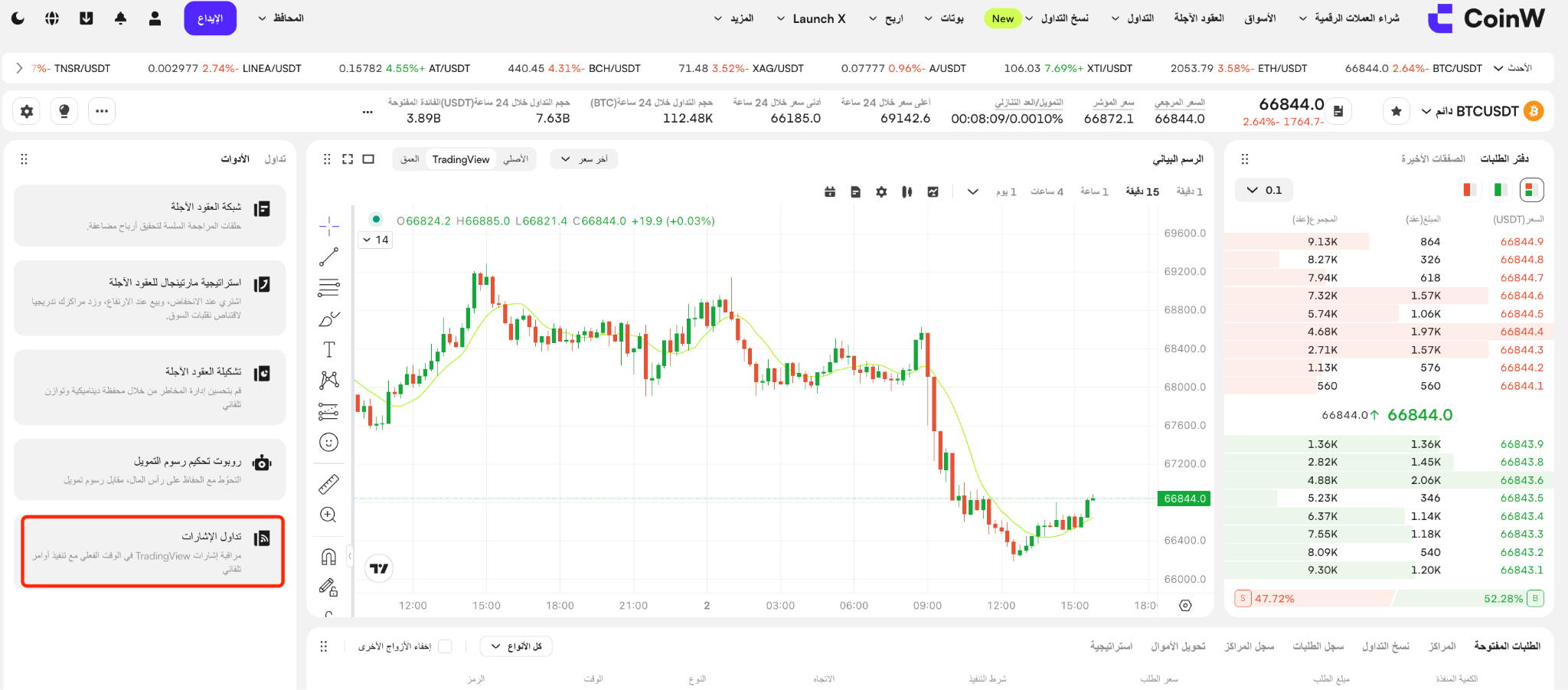Show only sell orders in order book
Viewport: 1568px width, 690px height.
point(1469,189)
